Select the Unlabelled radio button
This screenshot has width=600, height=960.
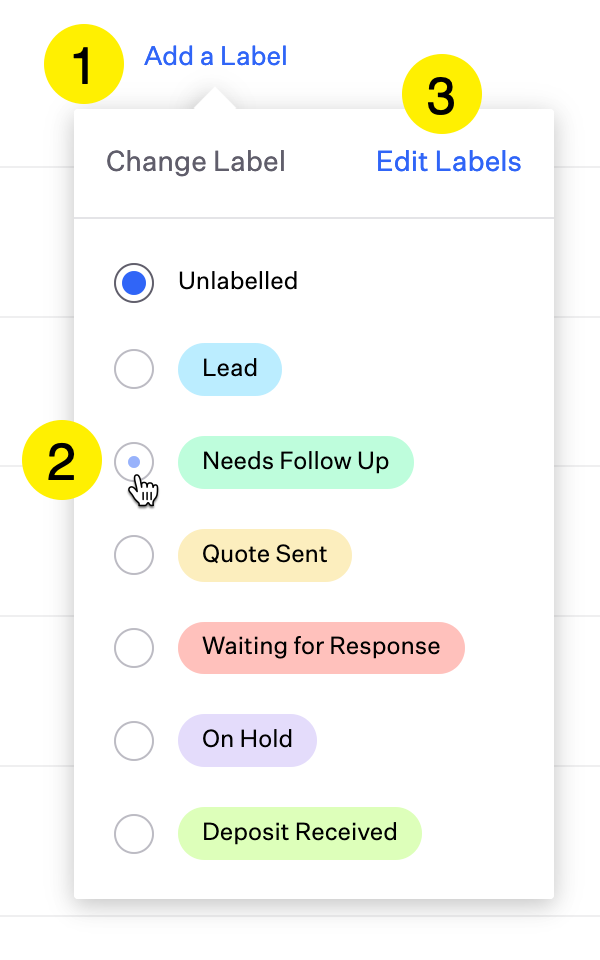(133, 283)
